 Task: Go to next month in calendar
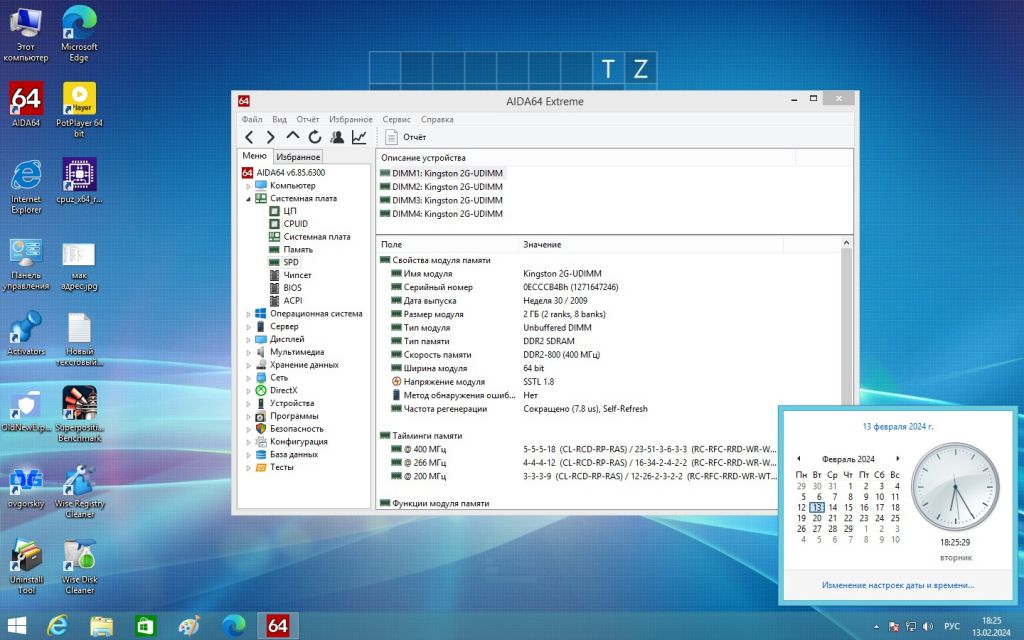tap(898, 458)
